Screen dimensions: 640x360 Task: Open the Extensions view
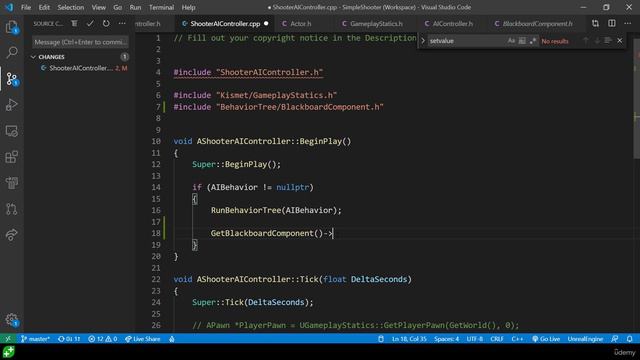pos(11,157)
